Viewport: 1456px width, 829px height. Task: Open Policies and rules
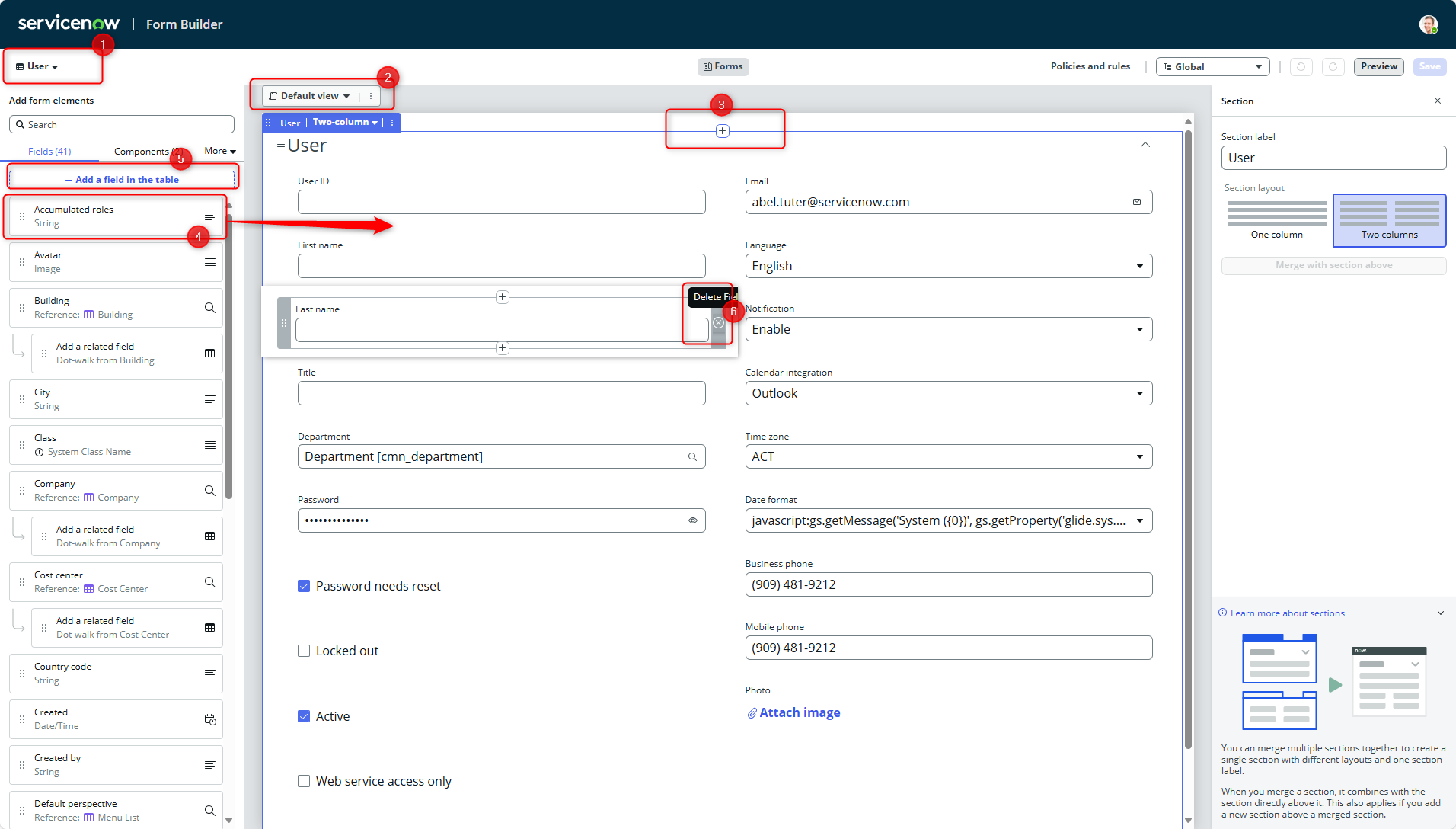coord(1090,66)
